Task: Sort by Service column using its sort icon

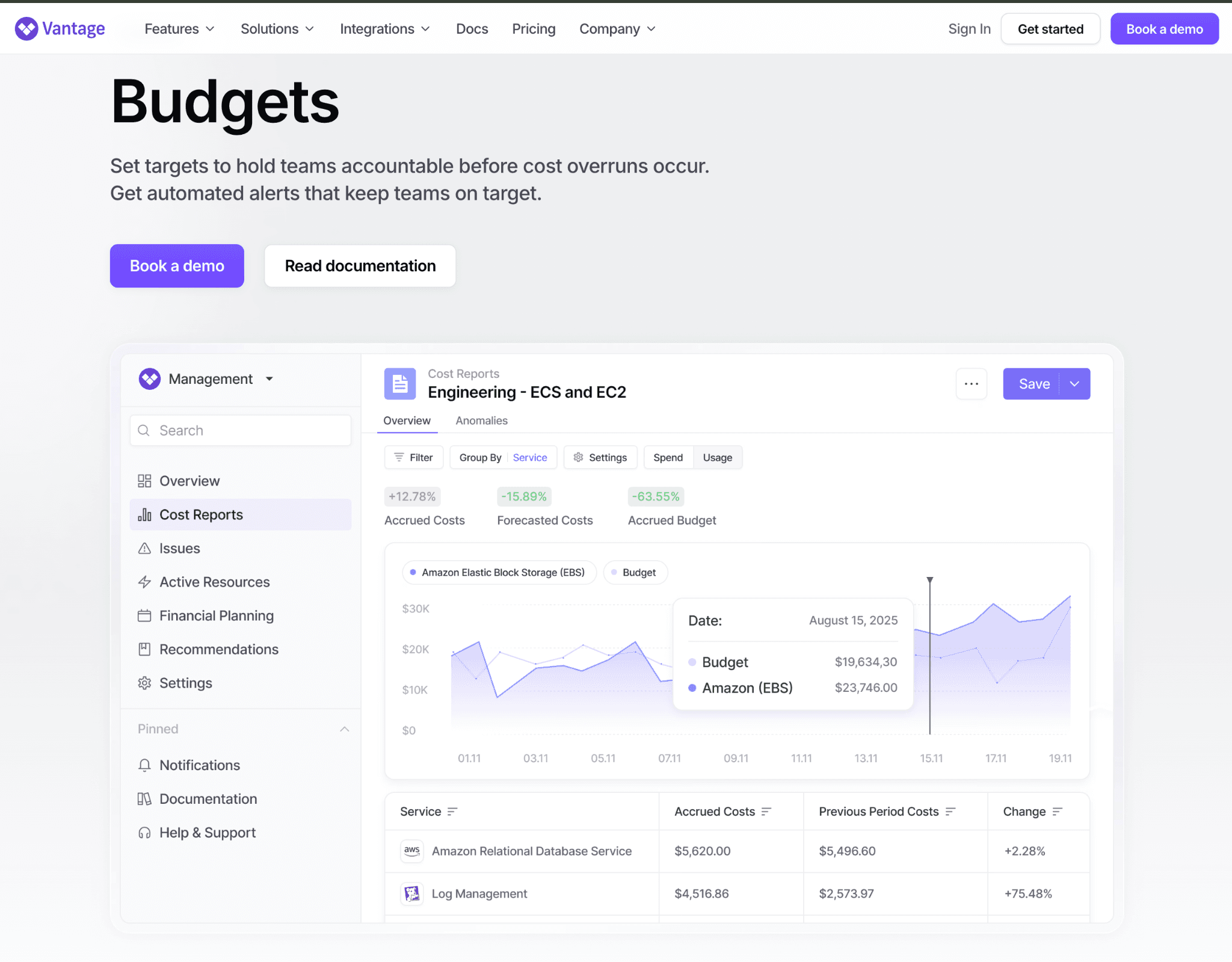Action: 452,812
